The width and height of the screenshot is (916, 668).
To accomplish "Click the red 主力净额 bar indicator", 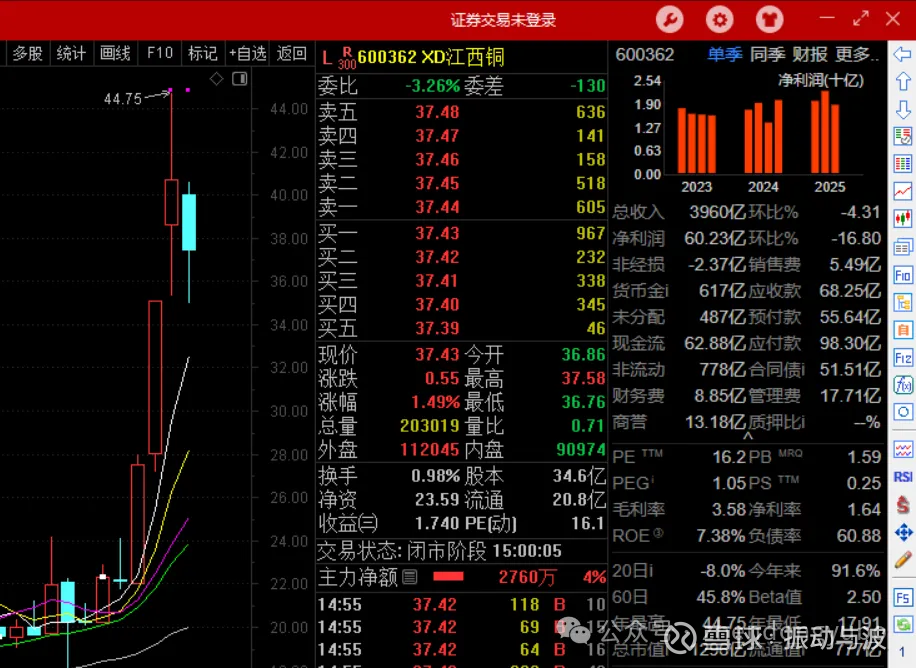I will [448, 577].
